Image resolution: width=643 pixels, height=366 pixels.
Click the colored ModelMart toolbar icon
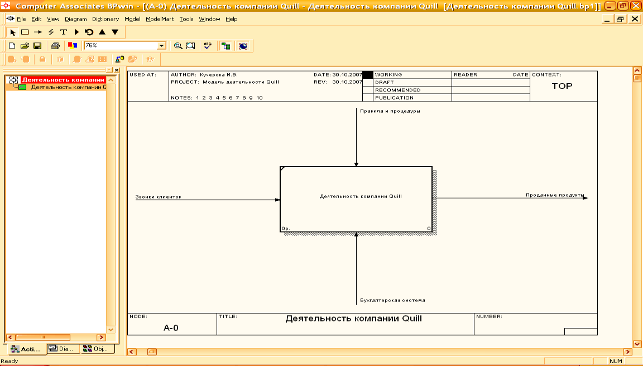click(x=120, y=59)
